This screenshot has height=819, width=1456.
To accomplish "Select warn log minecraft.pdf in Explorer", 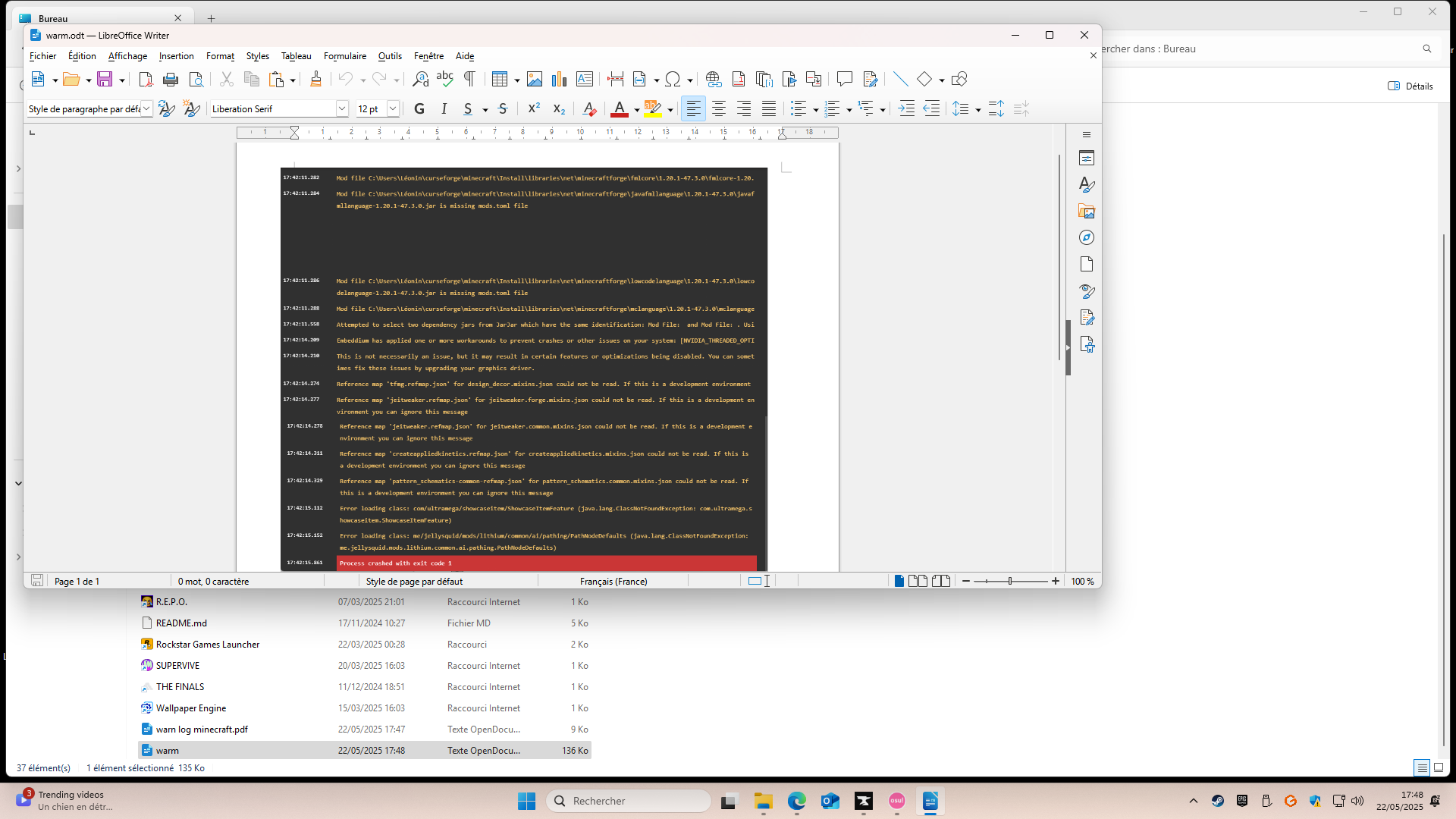I will click(x=364, y=730).
